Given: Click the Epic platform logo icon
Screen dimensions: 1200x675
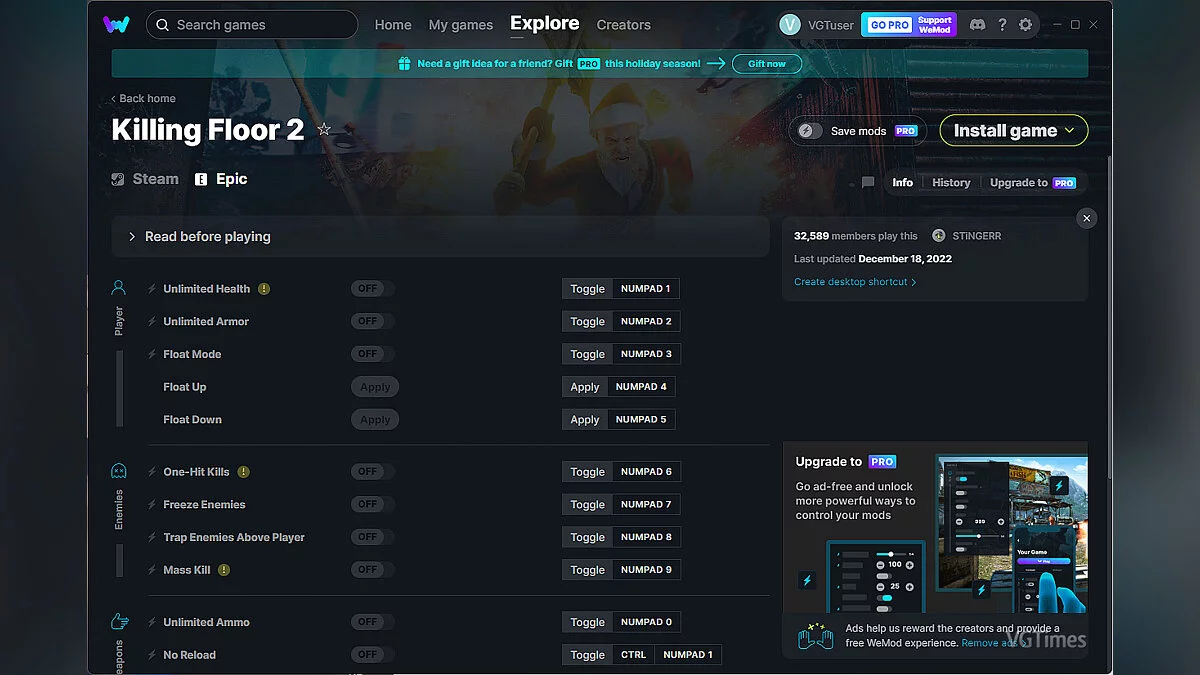Looking at the screenshot, I should point(201,180).
